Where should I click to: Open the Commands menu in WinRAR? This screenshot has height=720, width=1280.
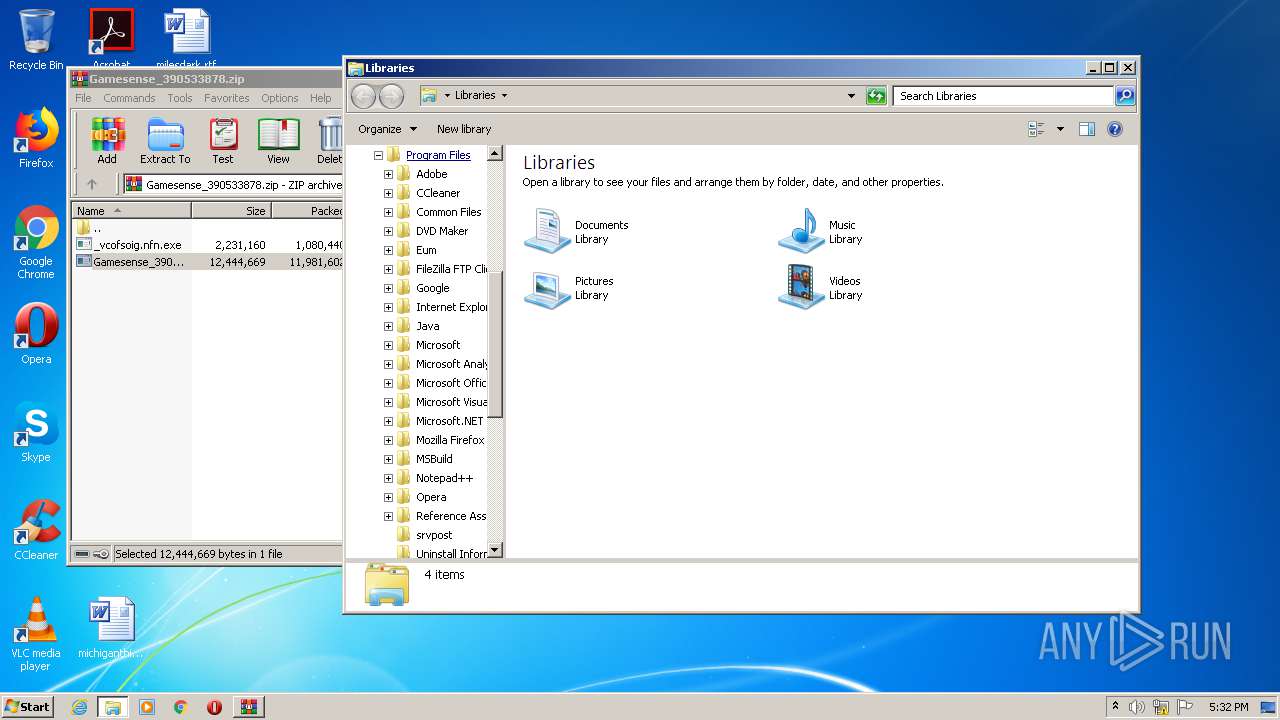[129, 98]
